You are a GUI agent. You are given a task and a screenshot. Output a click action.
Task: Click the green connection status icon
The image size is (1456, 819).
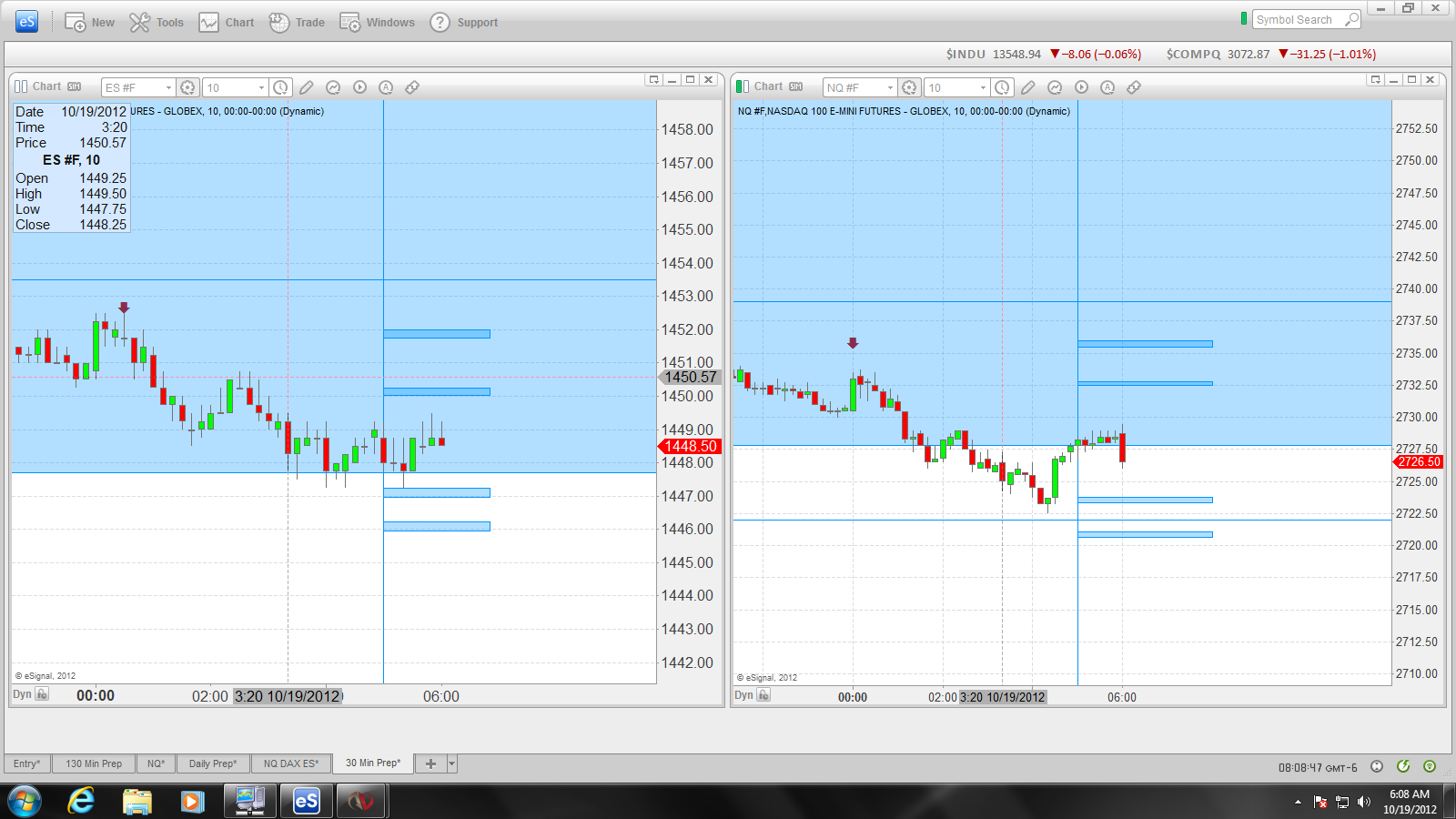pos(1403,766)
